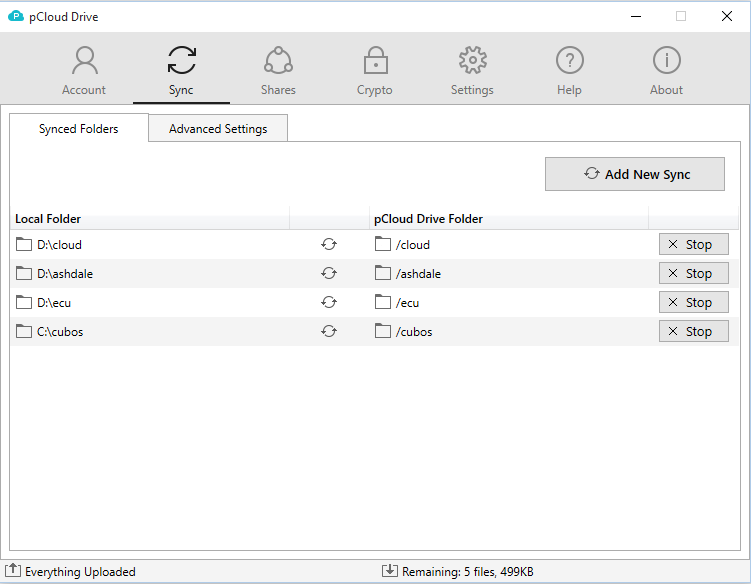Stop syncing the D:\ecu folder
Screen dimensions: 751x584
click(x=694, y=302)
